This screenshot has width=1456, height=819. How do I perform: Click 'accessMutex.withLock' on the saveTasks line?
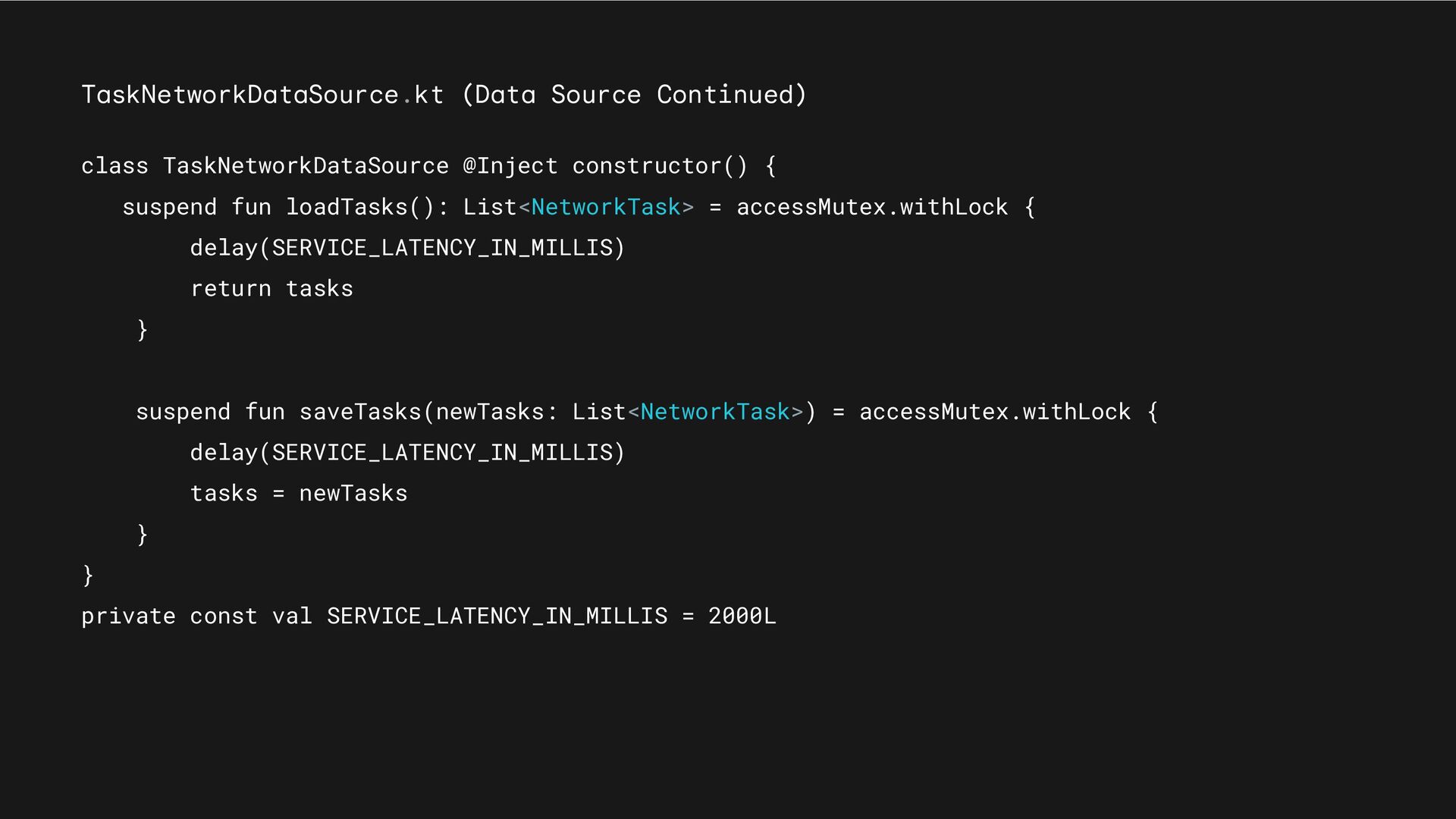(x=995, y=412)
